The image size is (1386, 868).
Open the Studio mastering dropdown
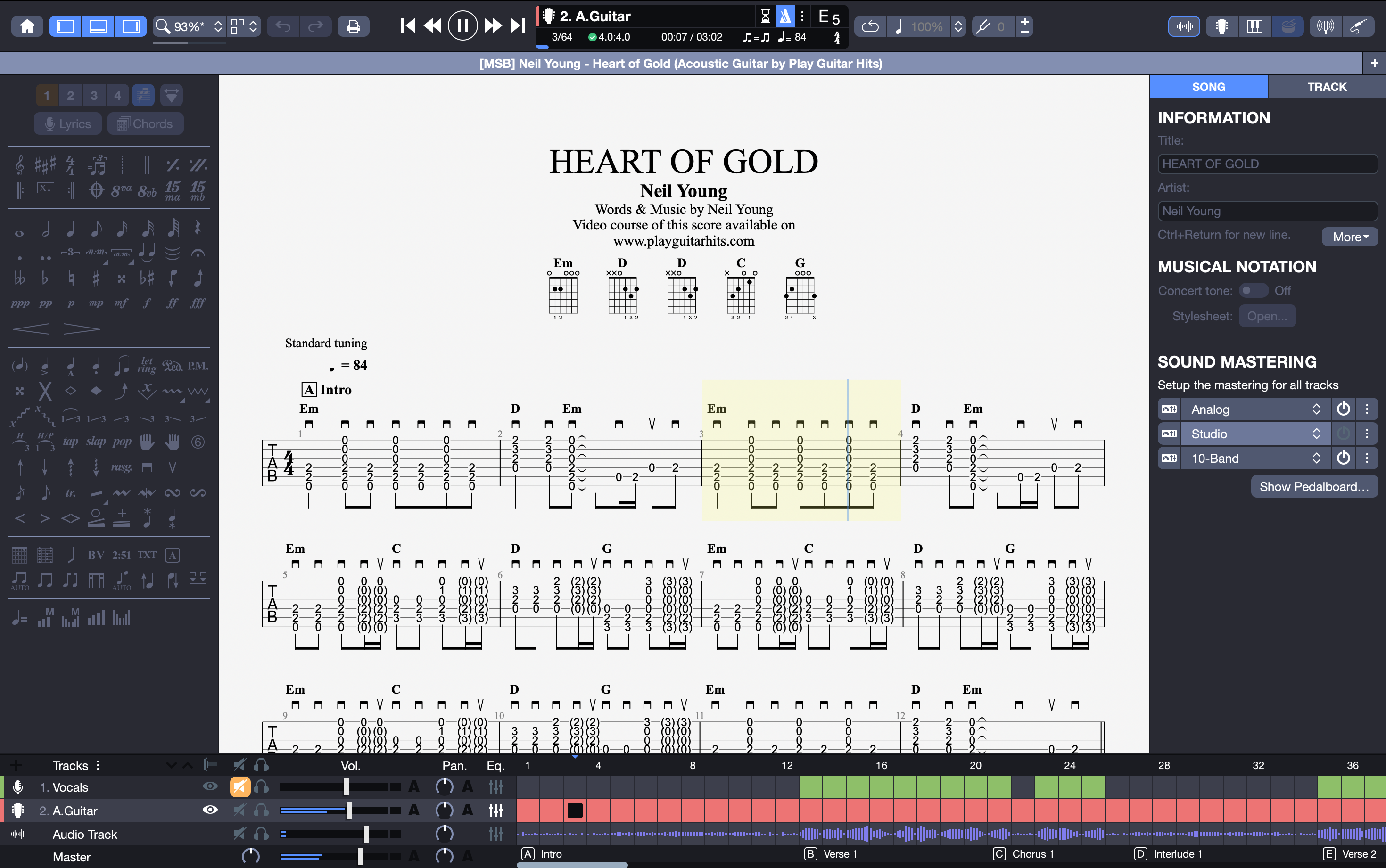[1256, 434]
